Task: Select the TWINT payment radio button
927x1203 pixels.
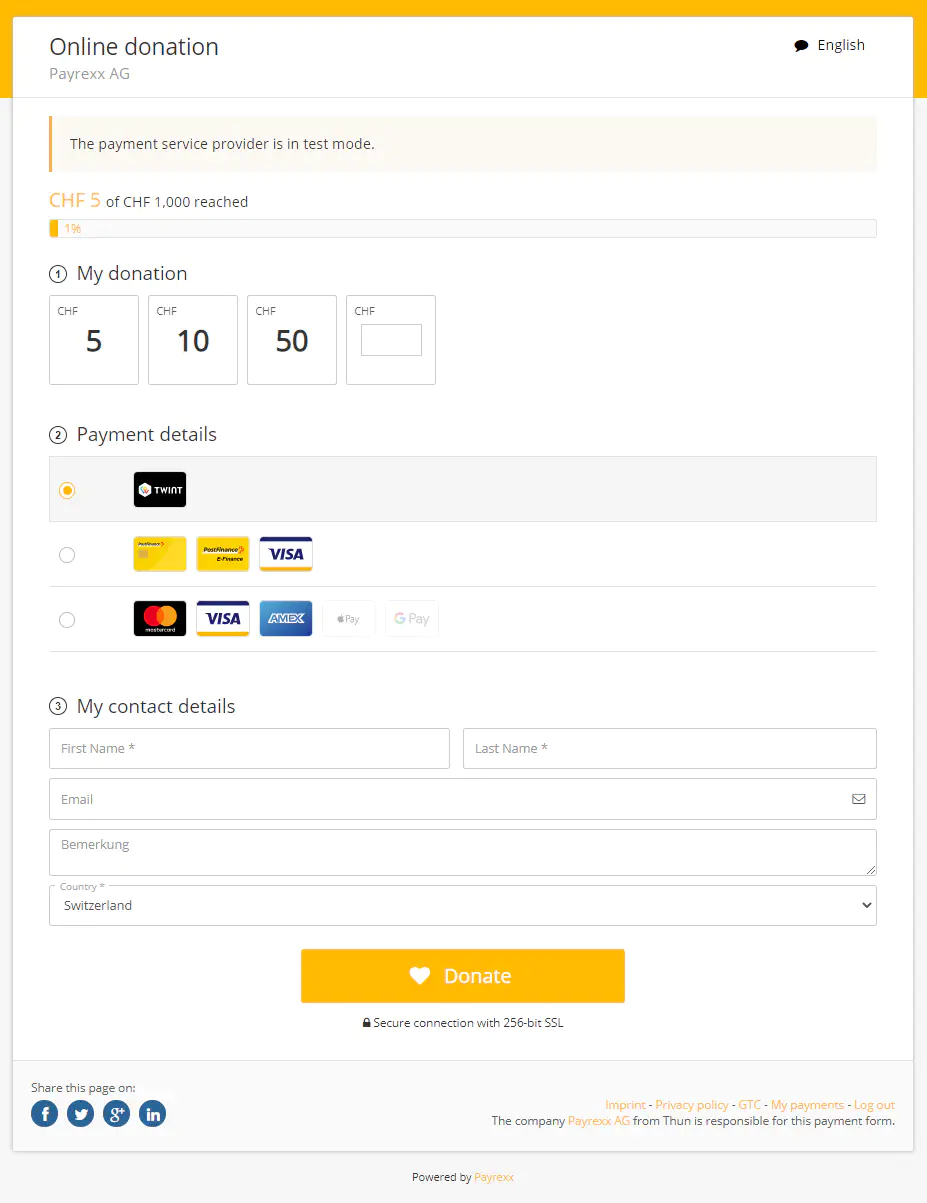Action: tap(67, 490)
